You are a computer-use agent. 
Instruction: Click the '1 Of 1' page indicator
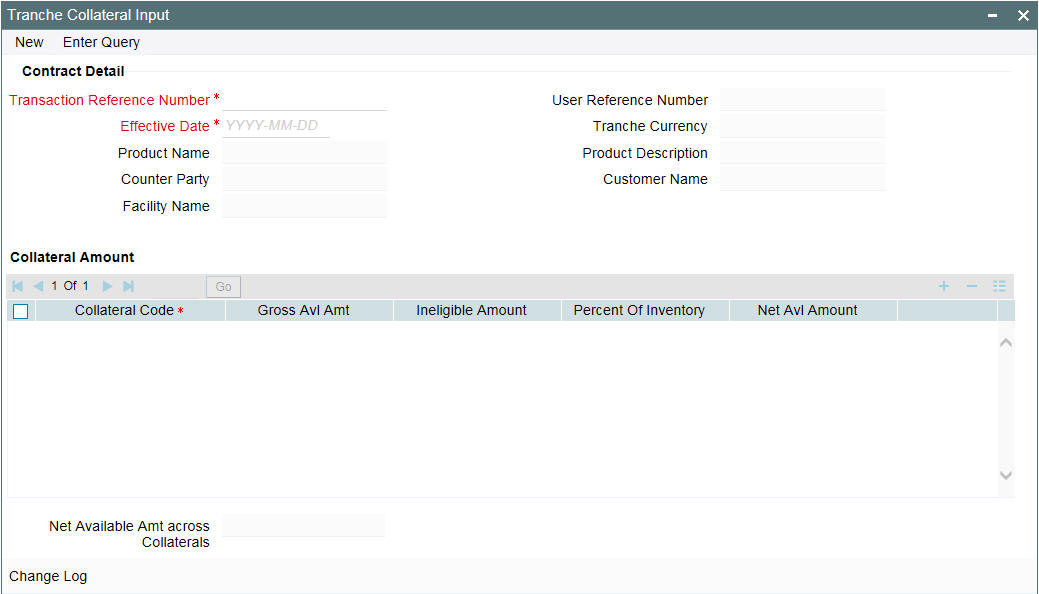(x=70, y=286)
